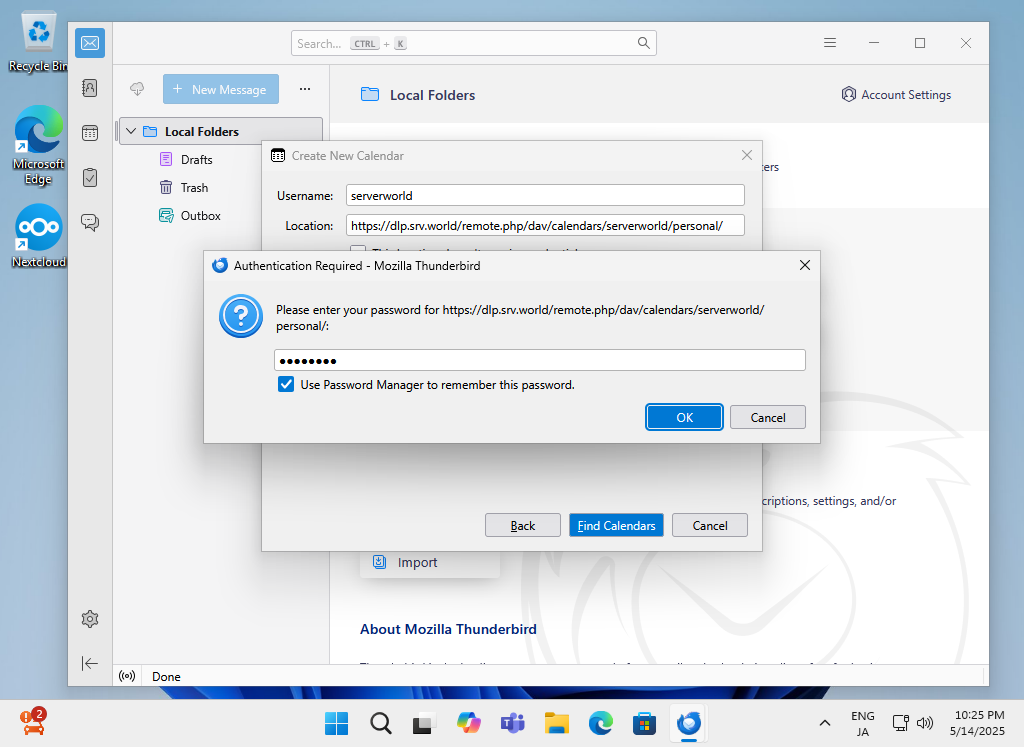Open Nextcloud from the desktop icon
The width and height of the screenshot is (1024, 747).
click(37, 227)
